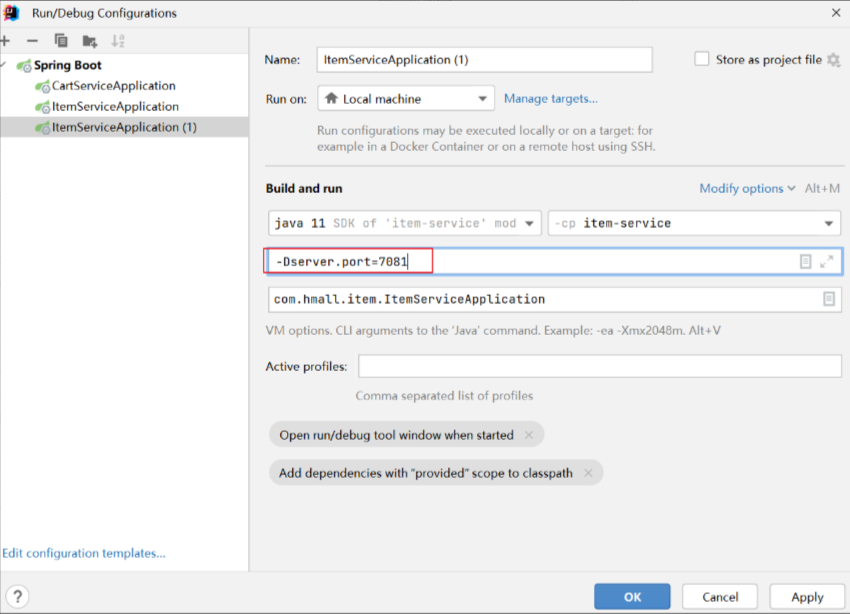Move configuration into new folder

[x=89, y=41]
